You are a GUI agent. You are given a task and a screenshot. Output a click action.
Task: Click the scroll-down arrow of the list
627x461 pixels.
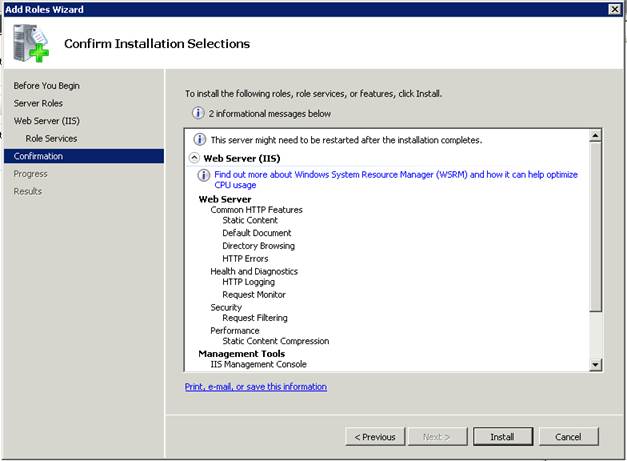click(595, 365)
